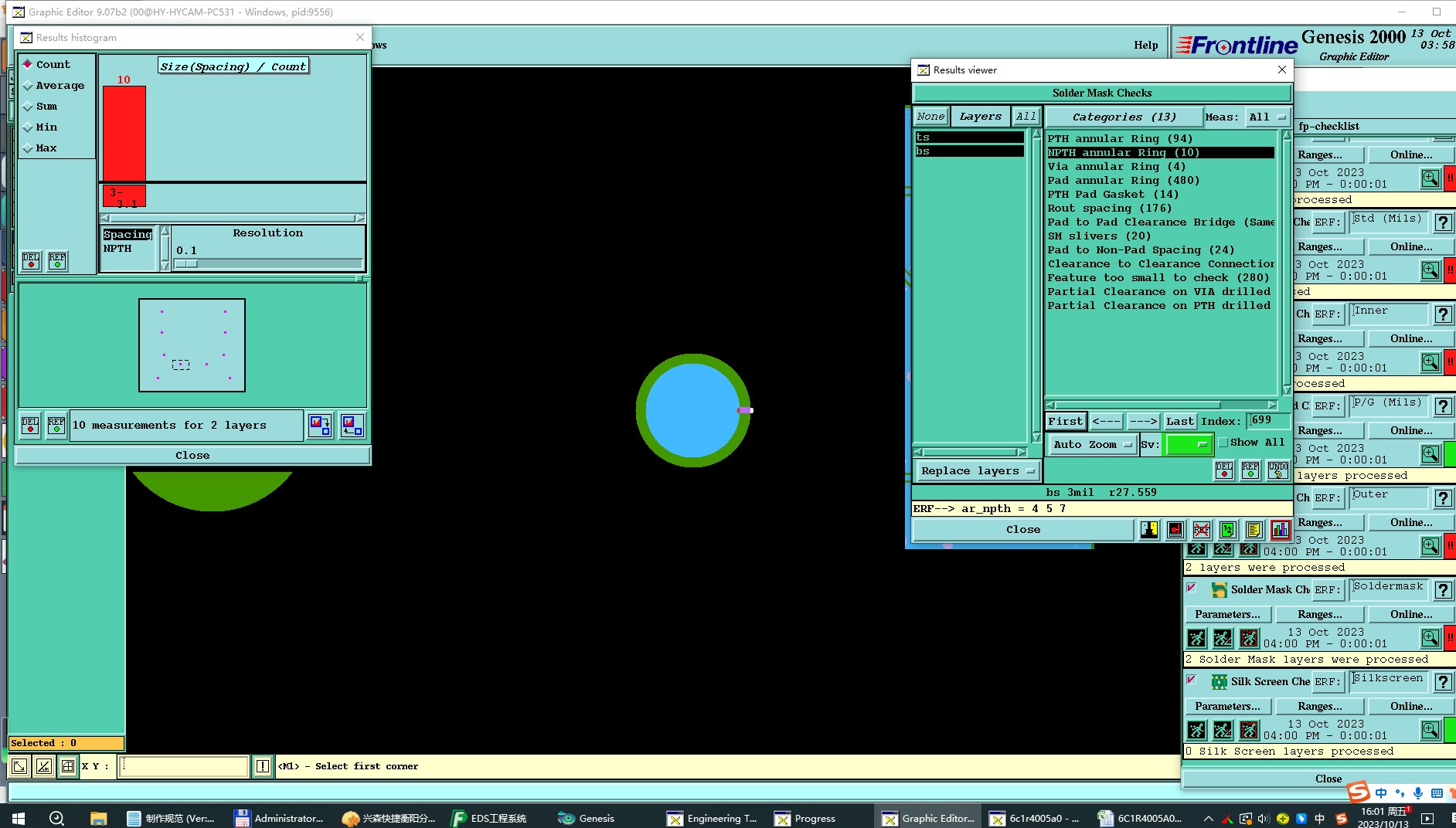1456x828 pixels.
Task: Click second view icon right of measurements text
Action: [x=352, y=426]
